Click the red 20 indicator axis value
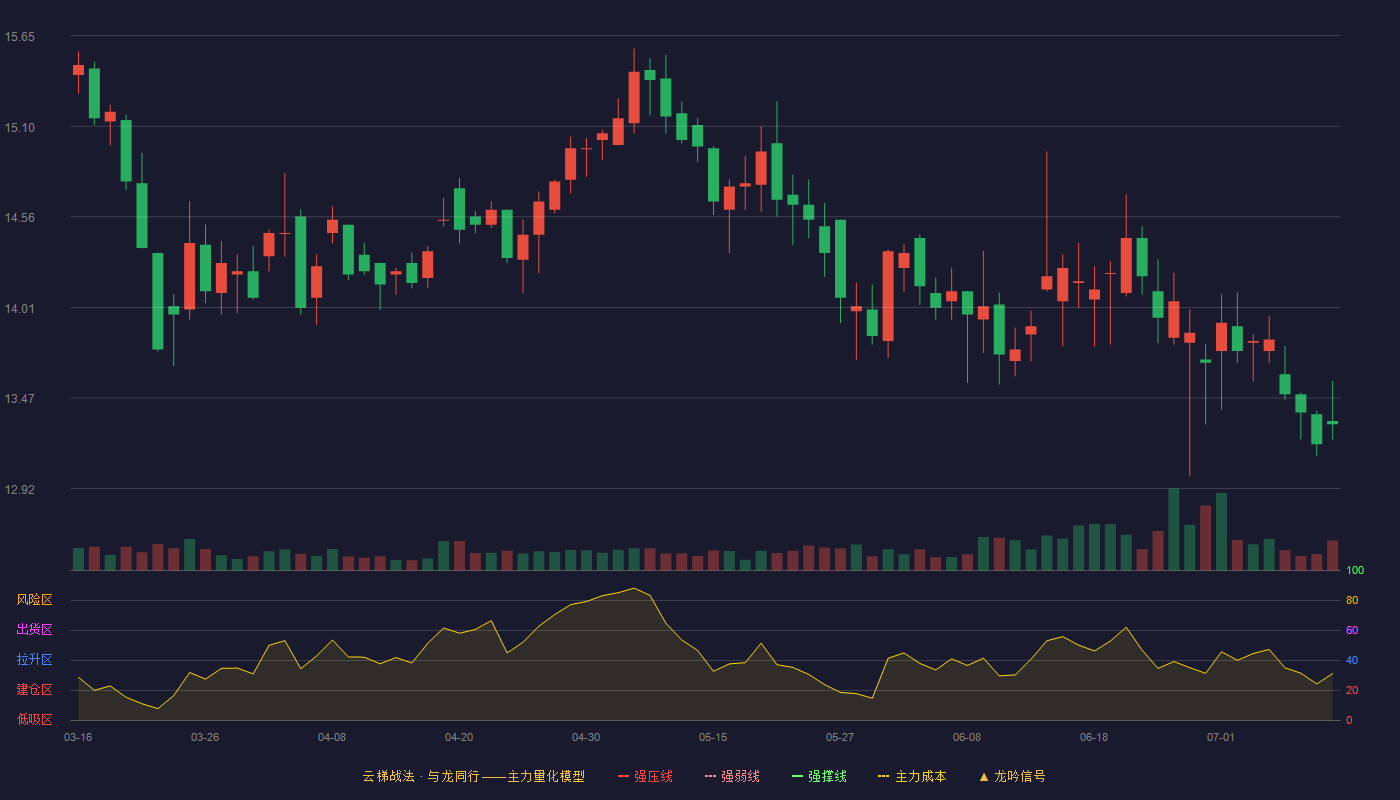 [1352, 690]
